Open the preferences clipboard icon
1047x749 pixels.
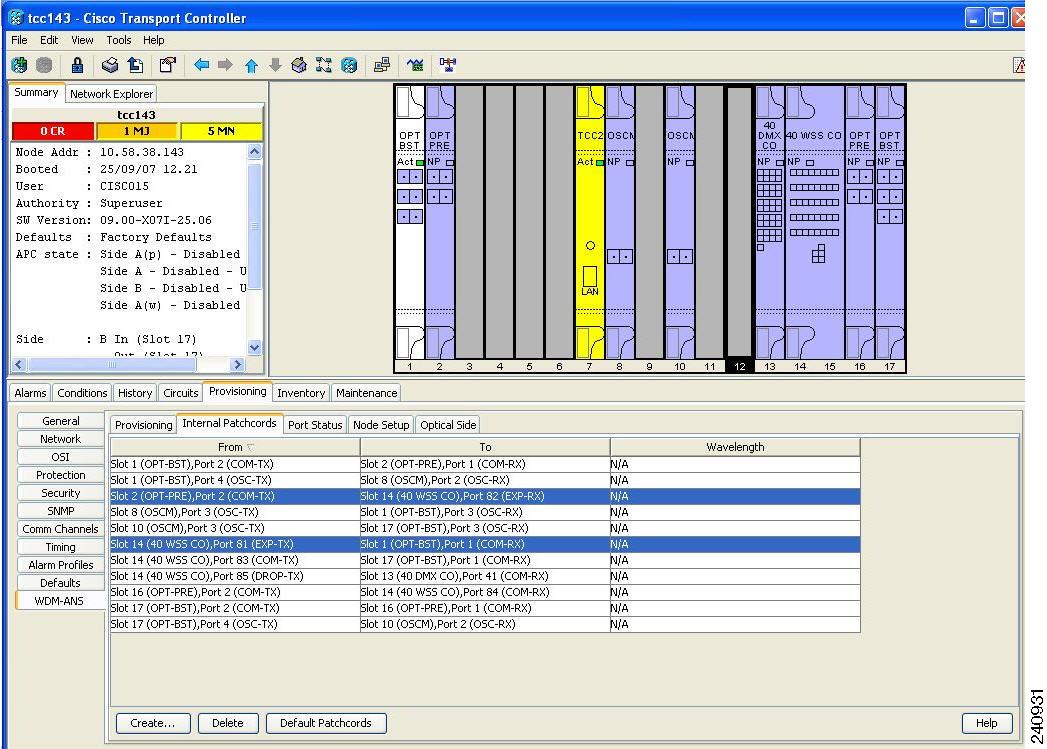click(x=168, y=65)
